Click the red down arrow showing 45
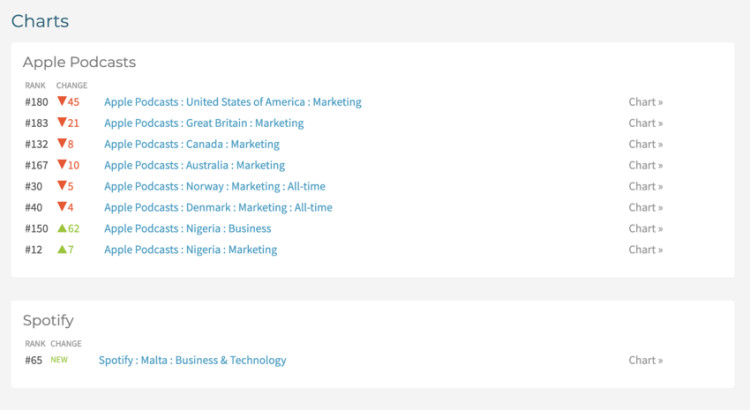The width and height of the screenshot is (750, 410). 62,101
